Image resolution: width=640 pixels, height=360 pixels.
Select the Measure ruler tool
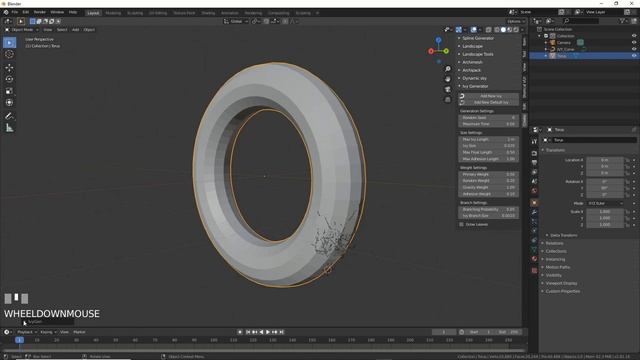click(x=9, y=128)
